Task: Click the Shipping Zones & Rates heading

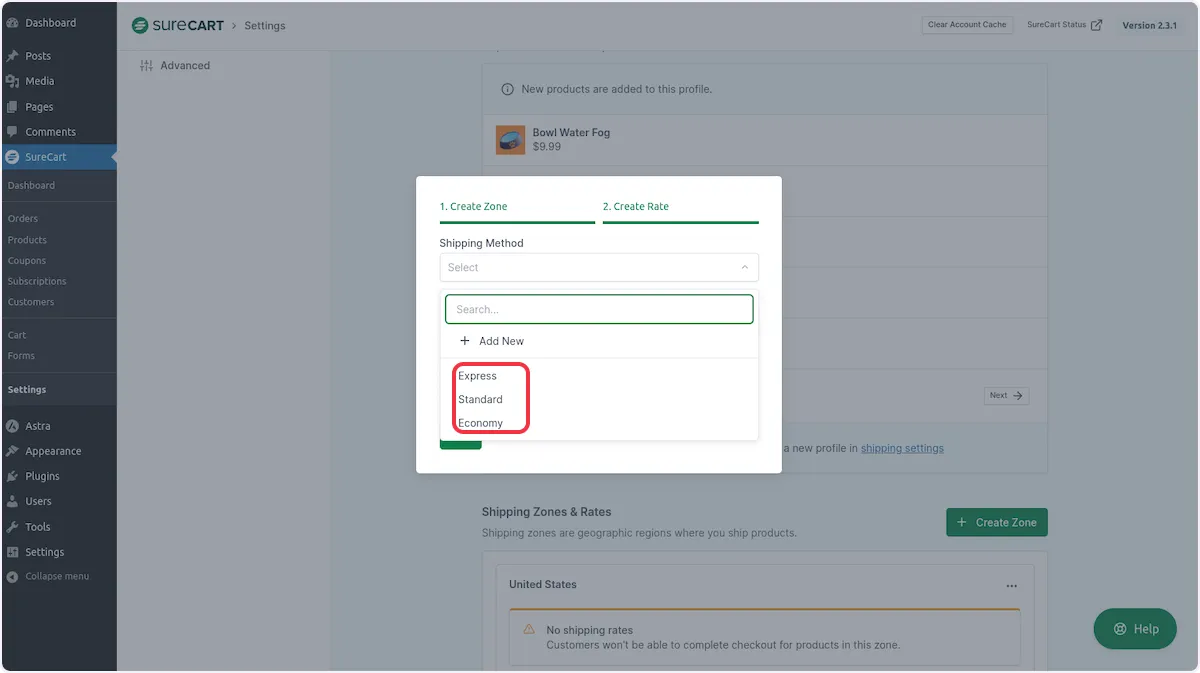Action: point(546,512)
